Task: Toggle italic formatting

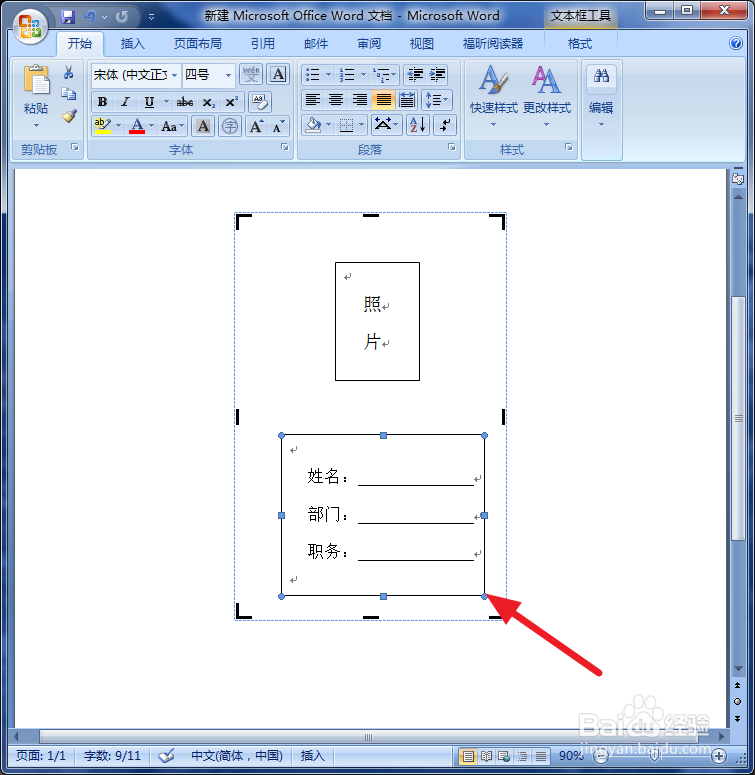Action: coord(126,102)
